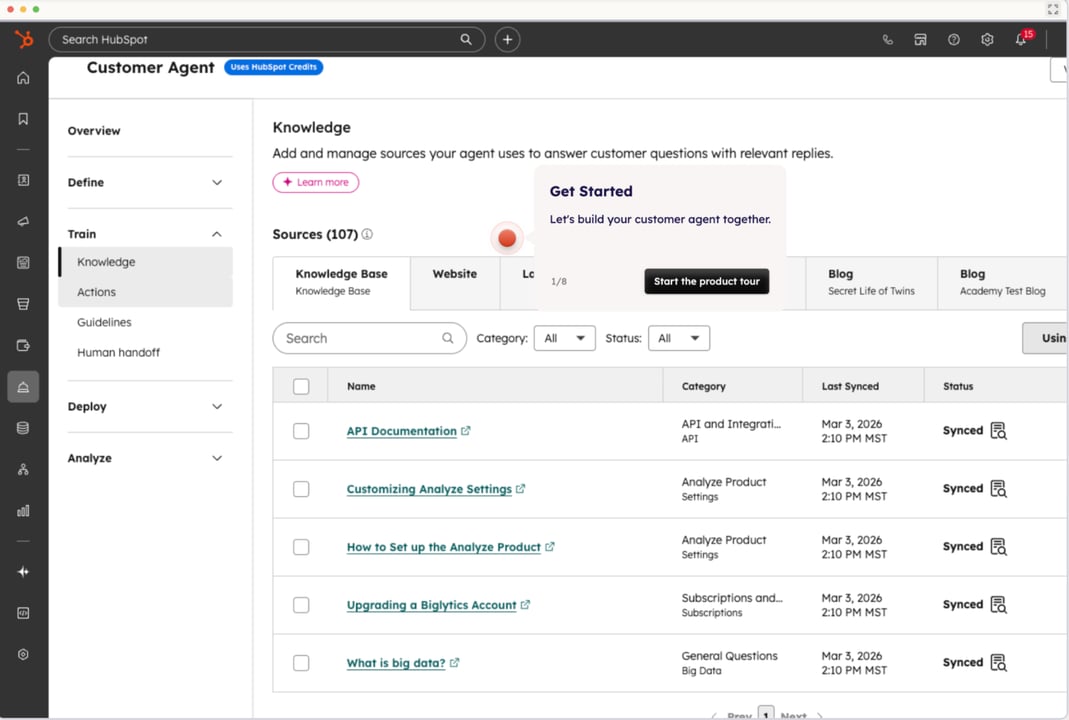Click Start the product tour
This screenshot has width=1069, height=720.
click(x=706, y=281)
